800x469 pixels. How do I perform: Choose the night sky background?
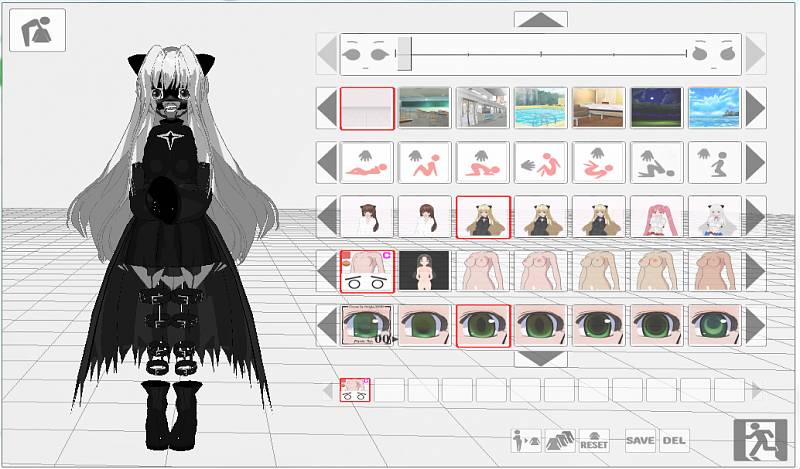pyautogui.click(x=657, y=107)
